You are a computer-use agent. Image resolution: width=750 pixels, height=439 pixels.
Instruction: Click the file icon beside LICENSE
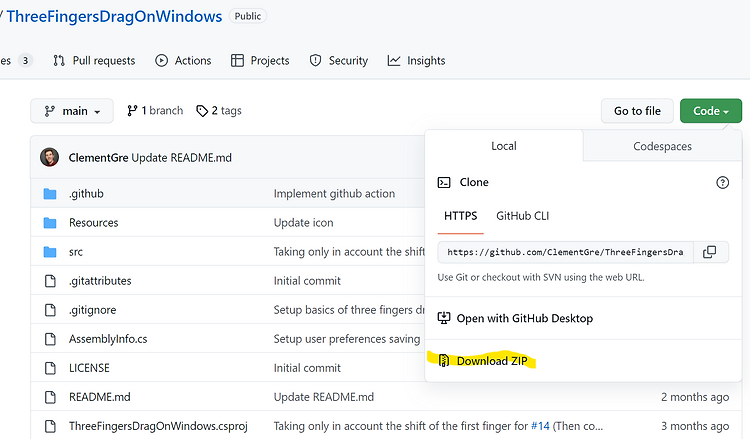pyautogui.click(x=50, y=368)
